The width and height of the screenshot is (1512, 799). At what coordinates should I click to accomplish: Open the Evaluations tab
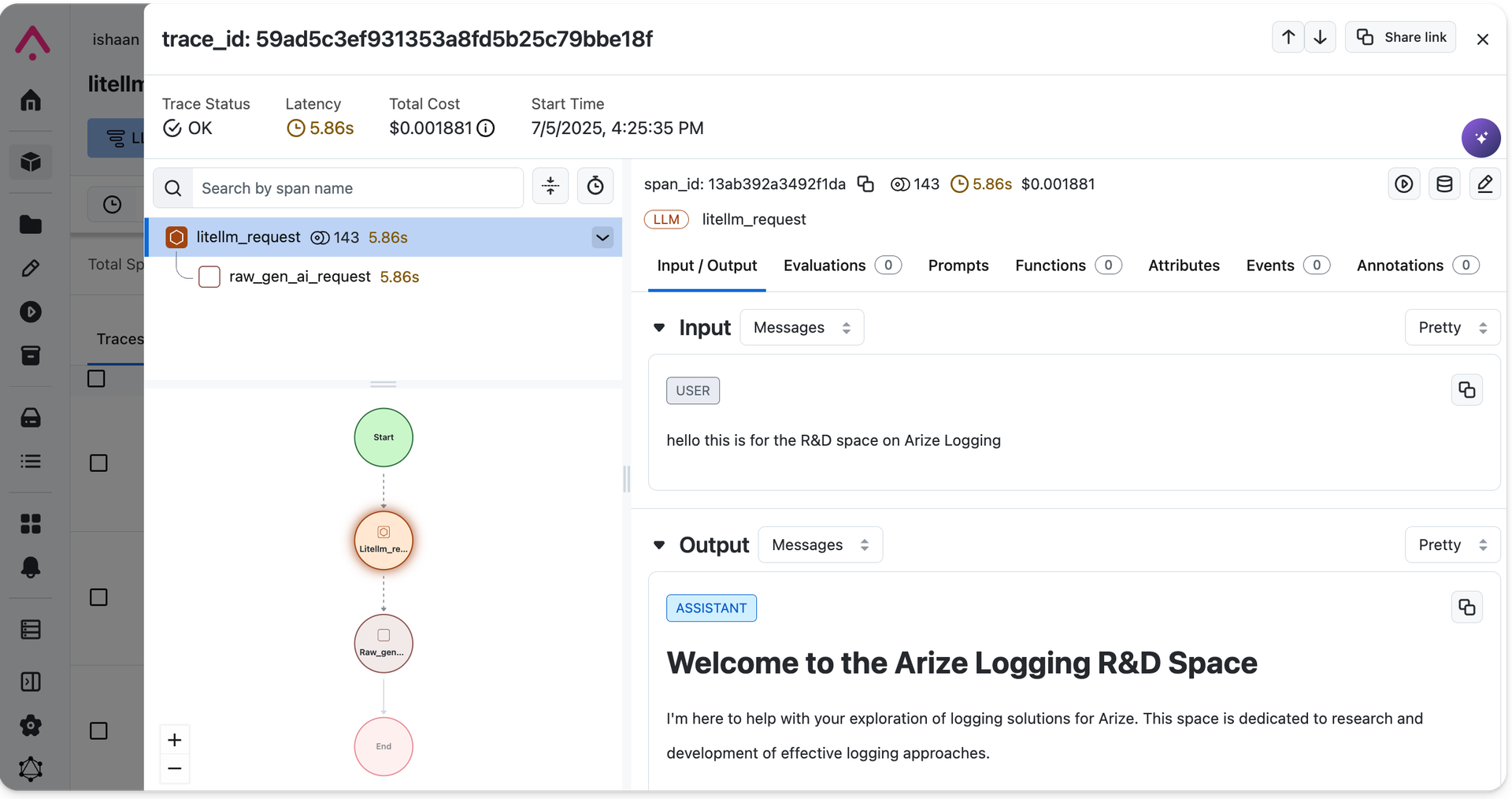[x=825, y=266]
